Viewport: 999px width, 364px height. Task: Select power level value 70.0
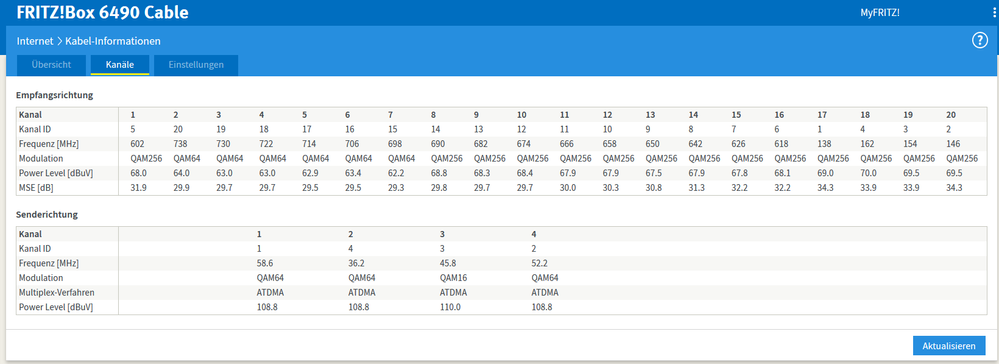(868, 173)
